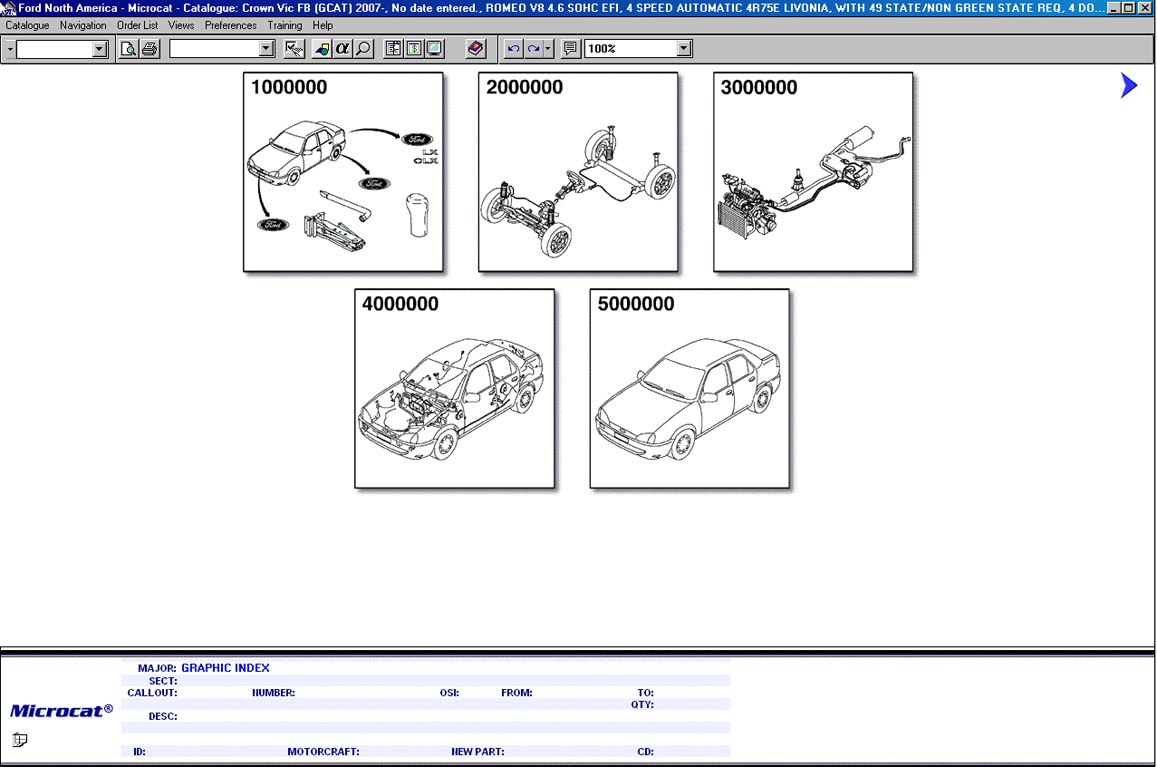The width and height of the screenshot is (1157, 767).
Task: Click the blue next page arrow
Action: tap(1129, 86)
